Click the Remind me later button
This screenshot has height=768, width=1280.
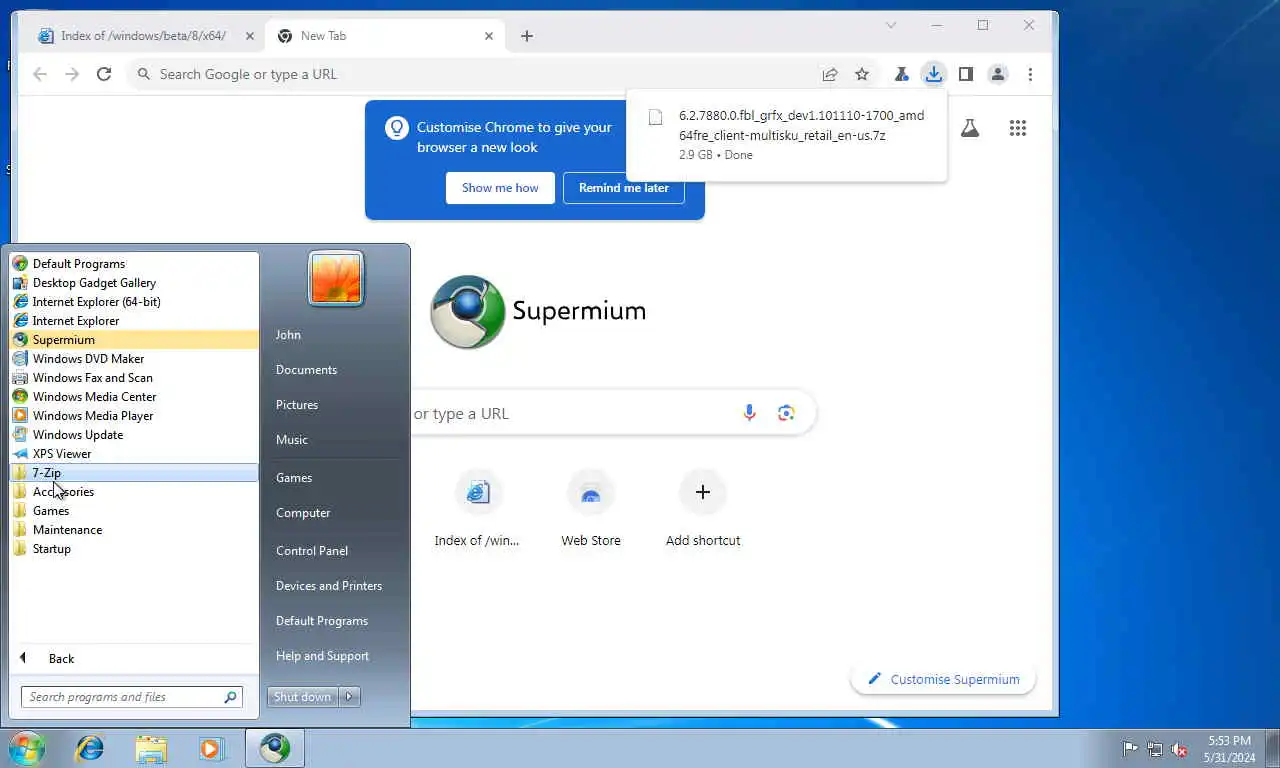[x=624, y=188]
